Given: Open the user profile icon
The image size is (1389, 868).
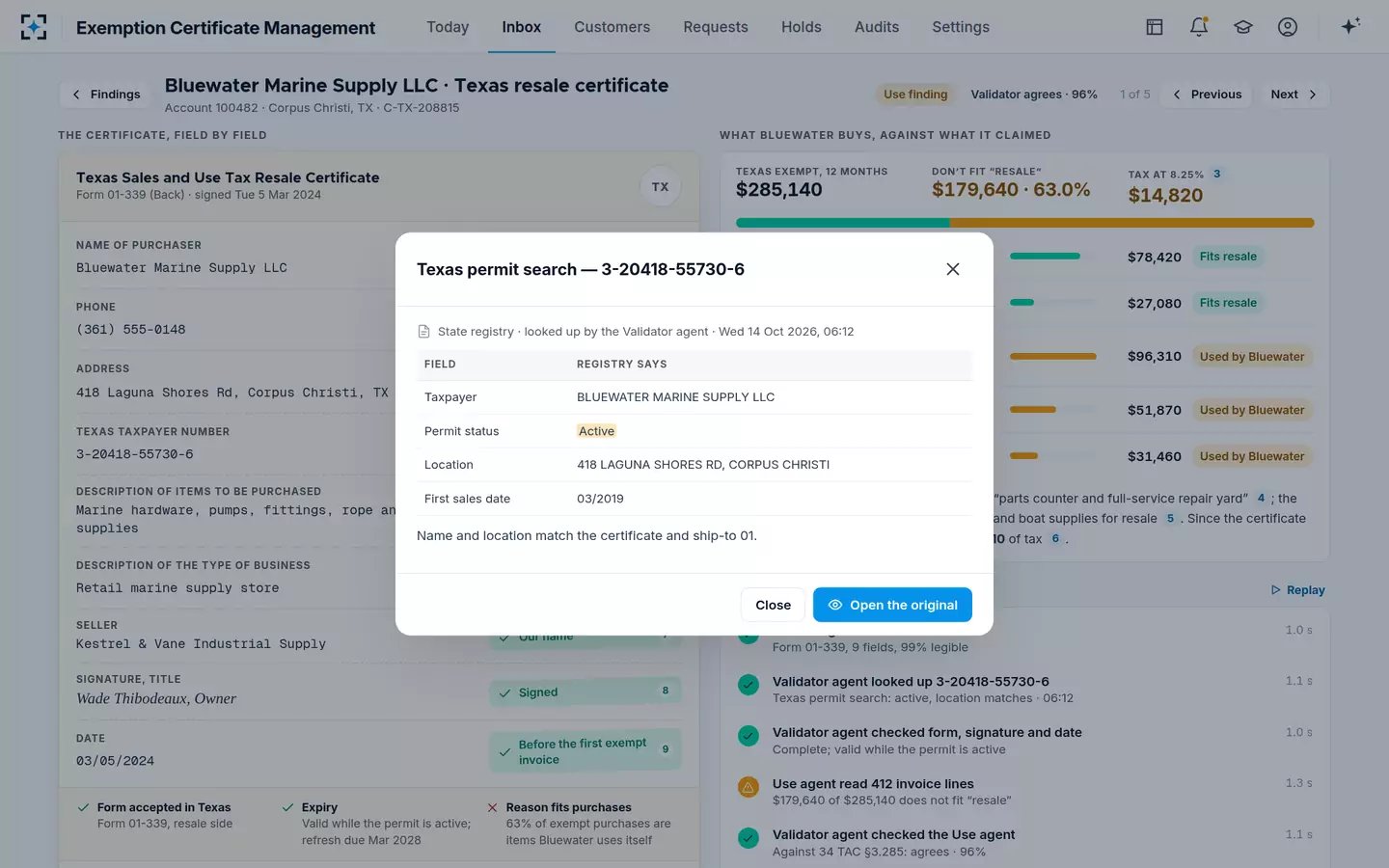Looking at the screenshot, I should coord(1288,27).
